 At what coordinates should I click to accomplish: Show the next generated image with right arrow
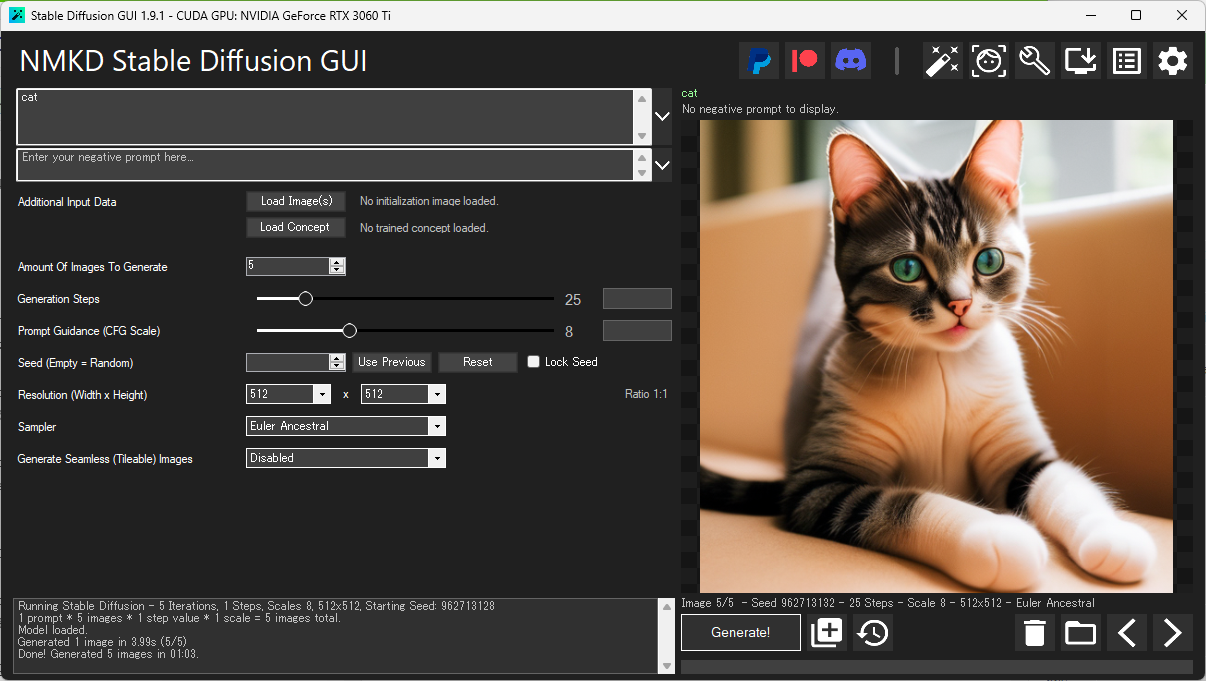pyautogui.click(x=1172, y=633)
